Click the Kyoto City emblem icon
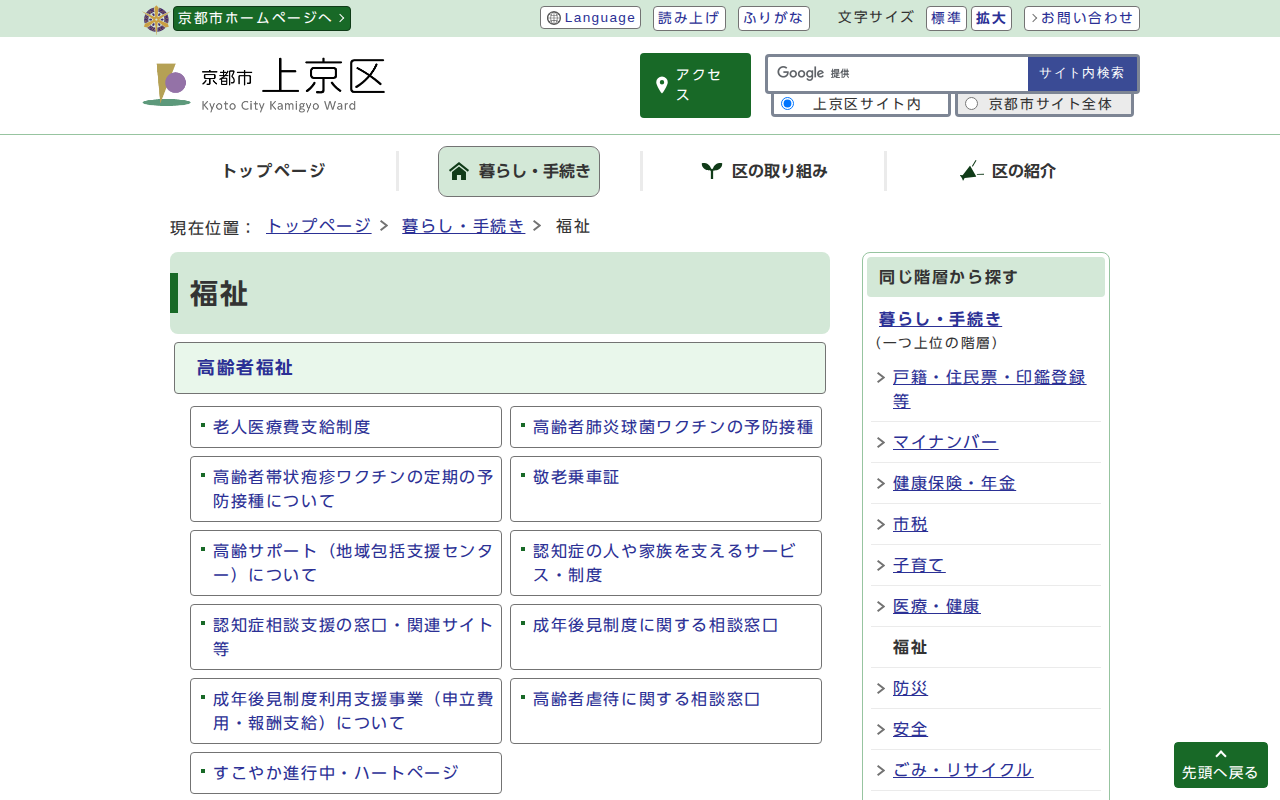1280x800 pixels. pyautogui.click(x=156, y=19)
